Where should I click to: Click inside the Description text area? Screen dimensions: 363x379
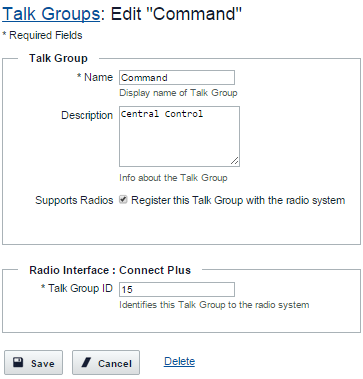(x=179, y=136)
